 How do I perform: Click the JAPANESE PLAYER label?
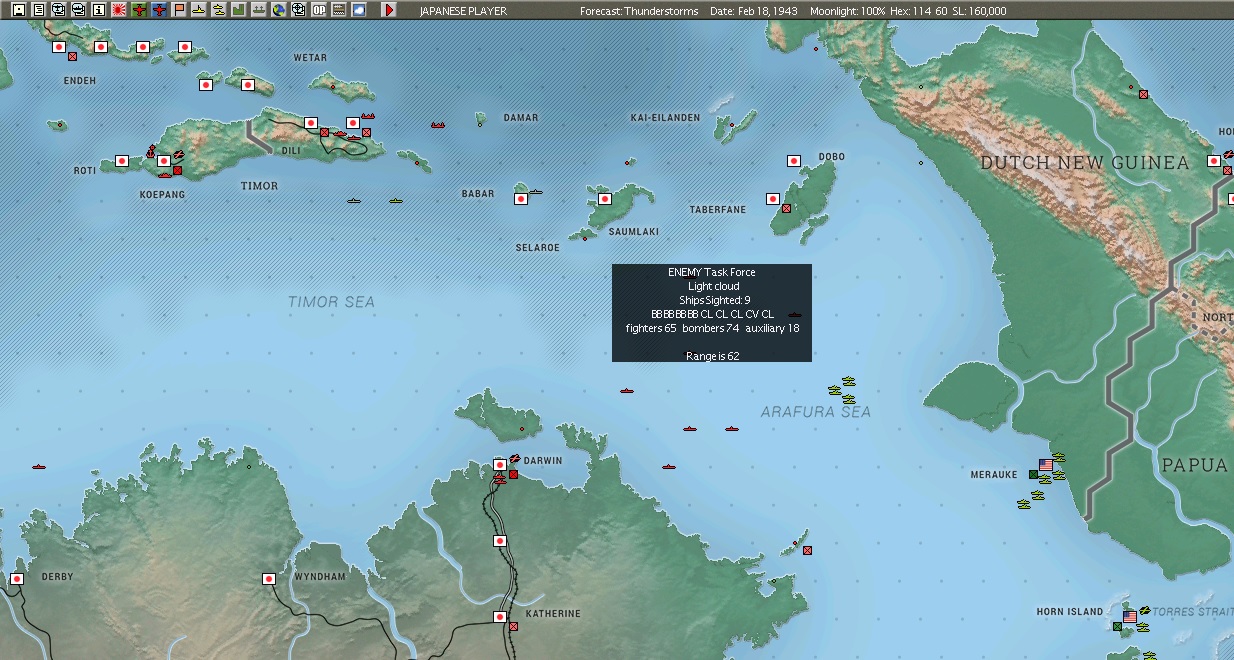pos(463,11)
